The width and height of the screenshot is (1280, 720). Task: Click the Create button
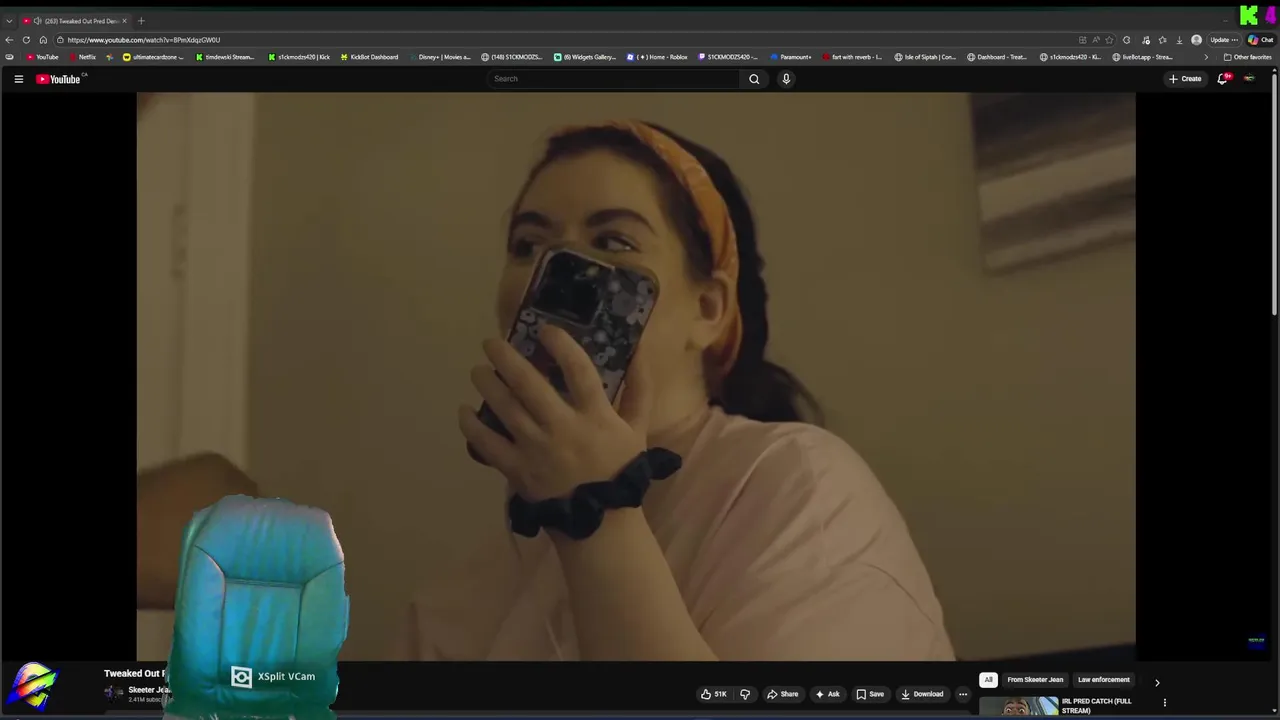pyautogui.click(x=1185, y=79)
